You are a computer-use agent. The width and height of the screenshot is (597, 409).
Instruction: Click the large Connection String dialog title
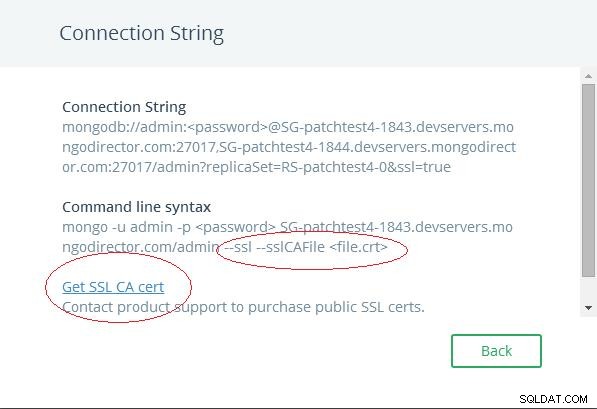point(142,34)
